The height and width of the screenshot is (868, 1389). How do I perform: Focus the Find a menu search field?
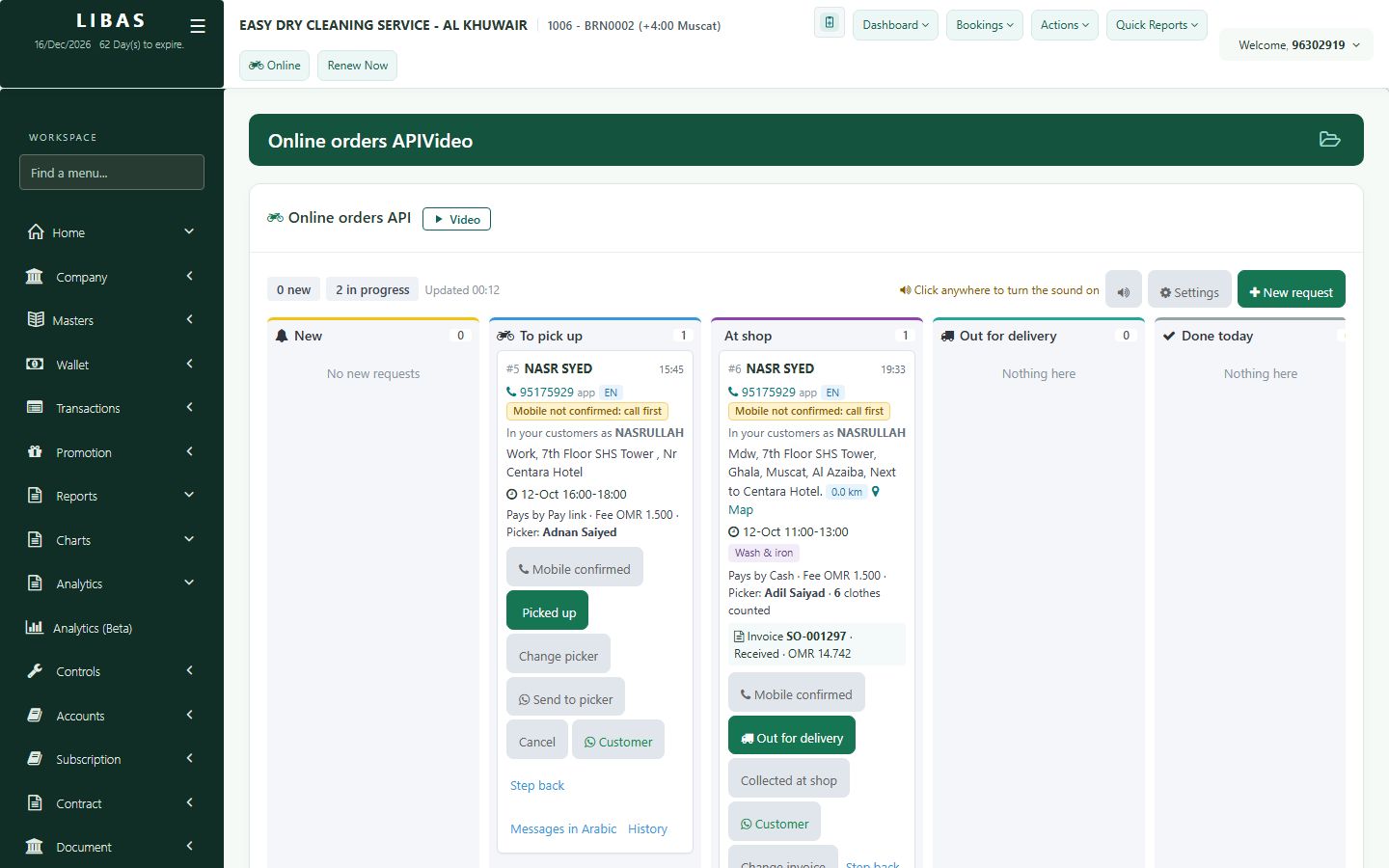tap(112, 172)
